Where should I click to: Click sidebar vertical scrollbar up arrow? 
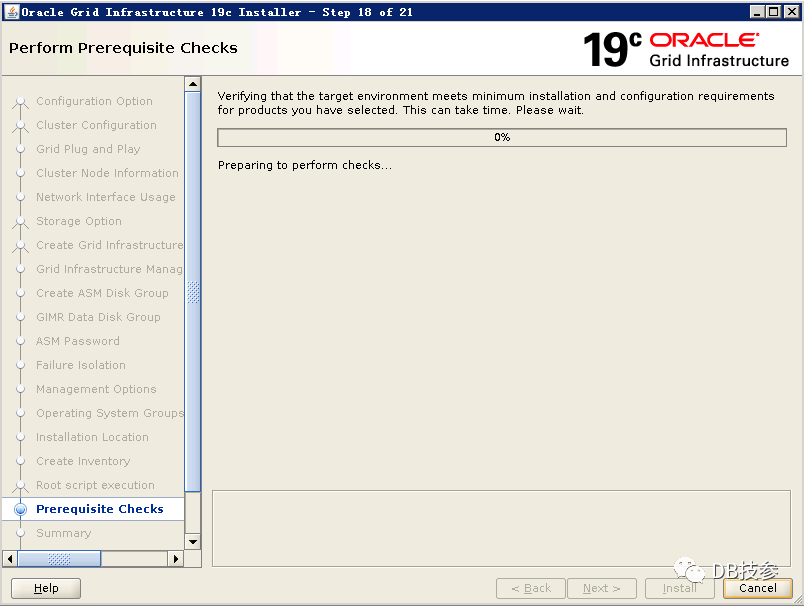(x=193, y=84)
